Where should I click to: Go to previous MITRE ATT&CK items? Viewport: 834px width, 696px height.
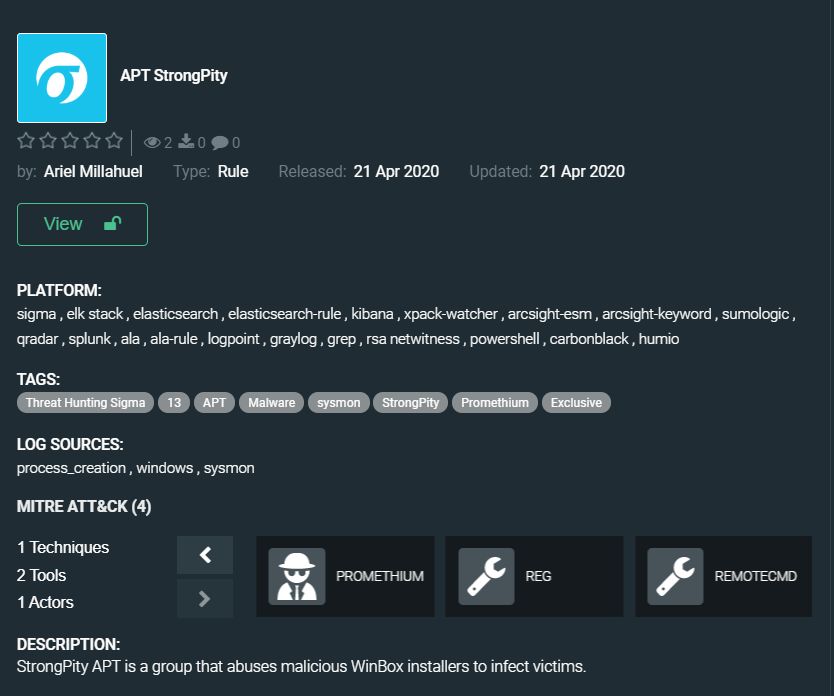pyautogui.click(x=205, y=555)
